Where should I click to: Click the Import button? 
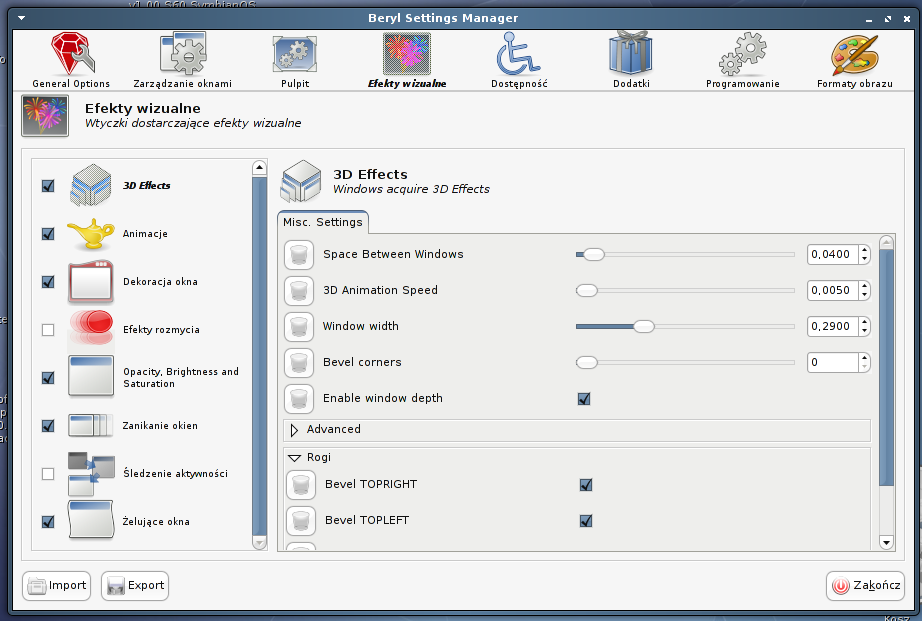56,586
